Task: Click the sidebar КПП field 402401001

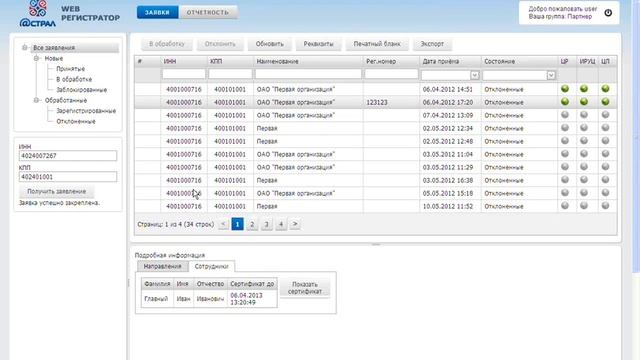Action: [68, 177]
